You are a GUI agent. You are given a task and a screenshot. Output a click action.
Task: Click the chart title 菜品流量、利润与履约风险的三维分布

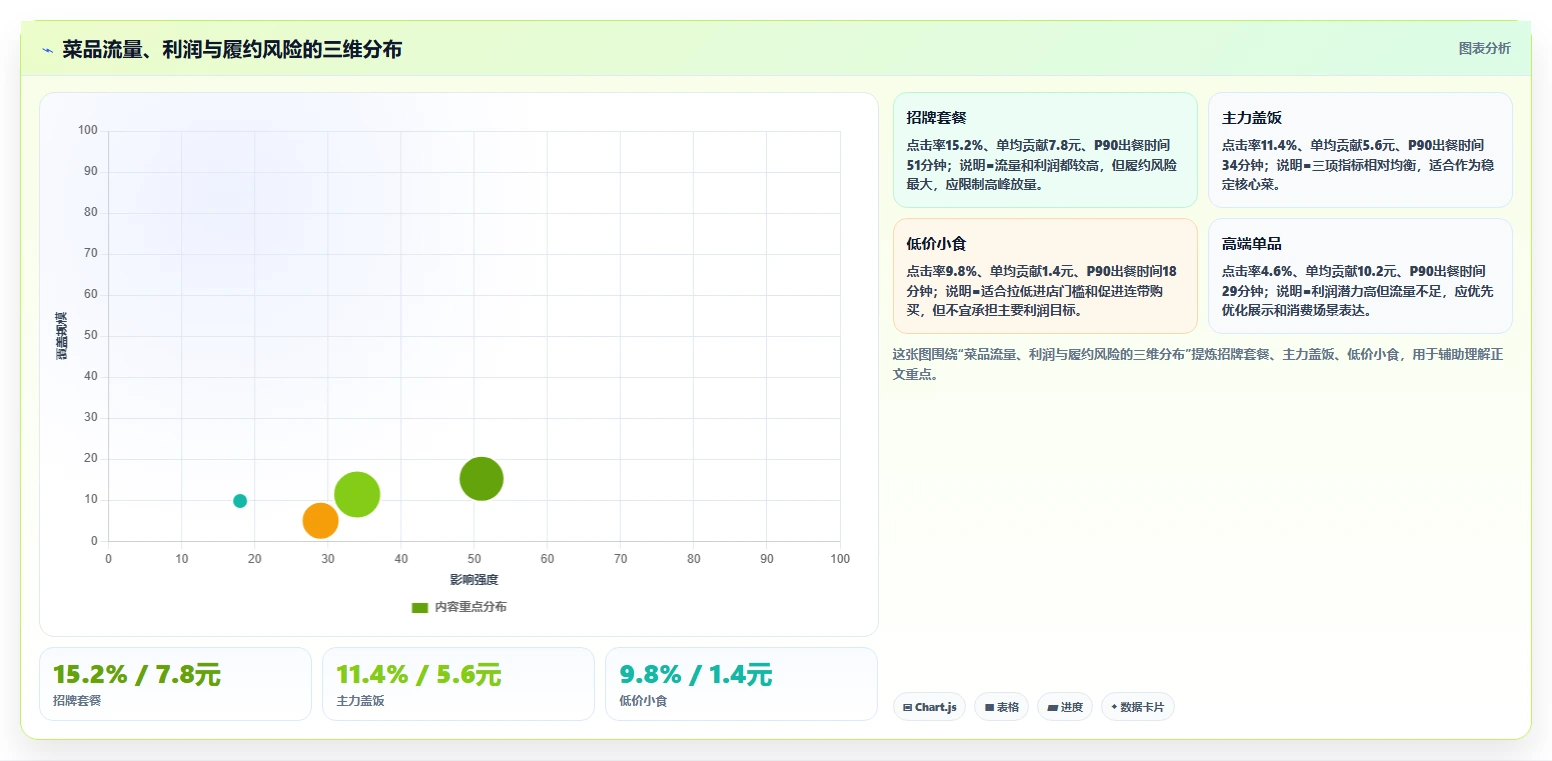pyautogui.click(x=232, y=49)
